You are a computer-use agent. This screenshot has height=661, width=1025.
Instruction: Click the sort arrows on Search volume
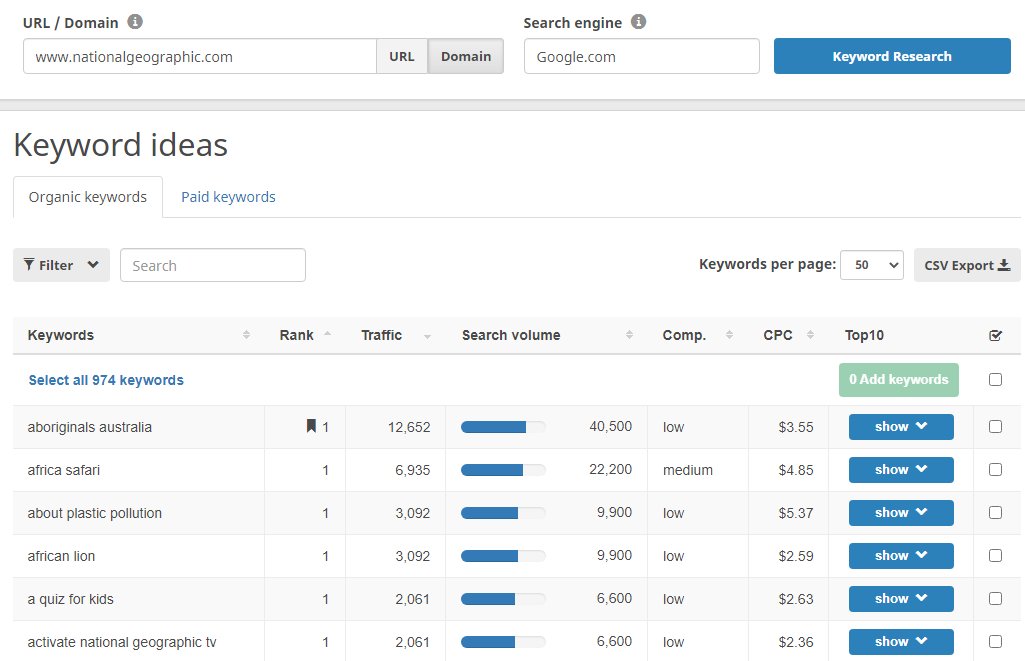click(x=628, y=335)
